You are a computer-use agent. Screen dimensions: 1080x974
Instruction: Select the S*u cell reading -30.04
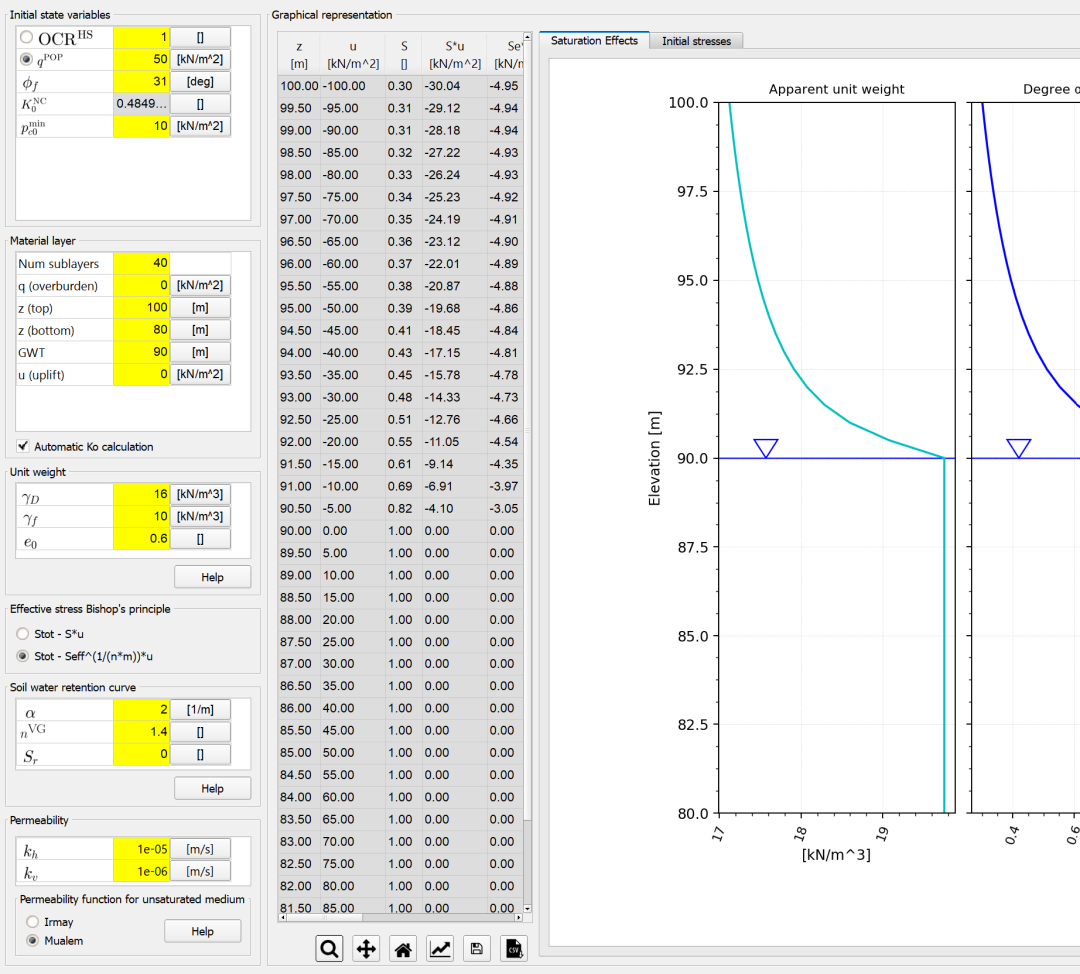coord(455,86)
